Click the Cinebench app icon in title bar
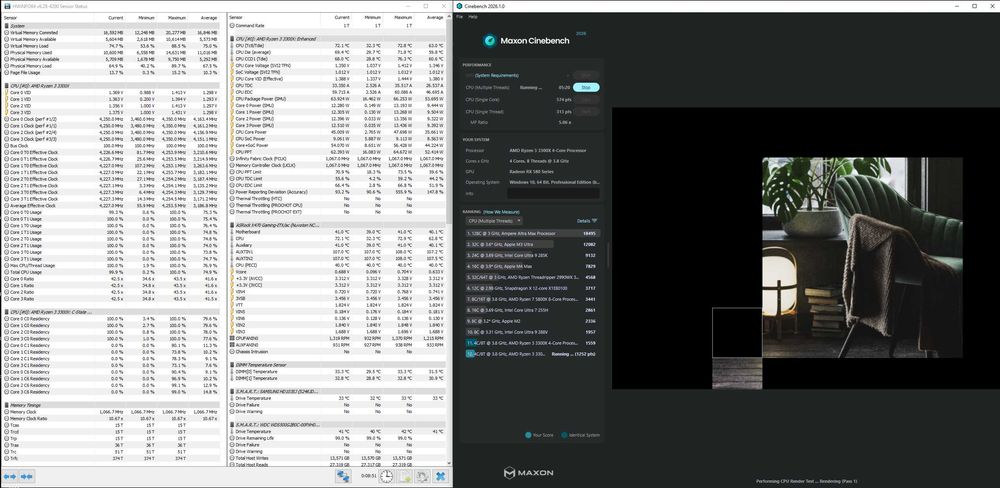Viewport: 1000px width, 488px height. pyautogui.click(x=459, y=6)
